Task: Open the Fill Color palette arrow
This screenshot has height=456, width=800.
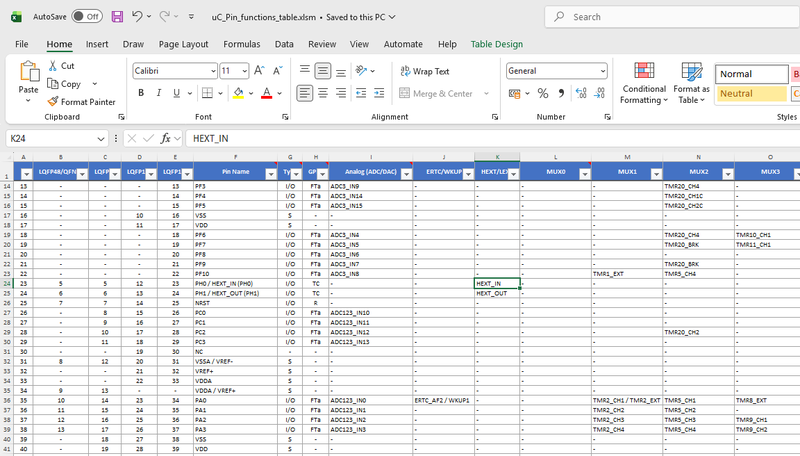Action: (251, 93)
